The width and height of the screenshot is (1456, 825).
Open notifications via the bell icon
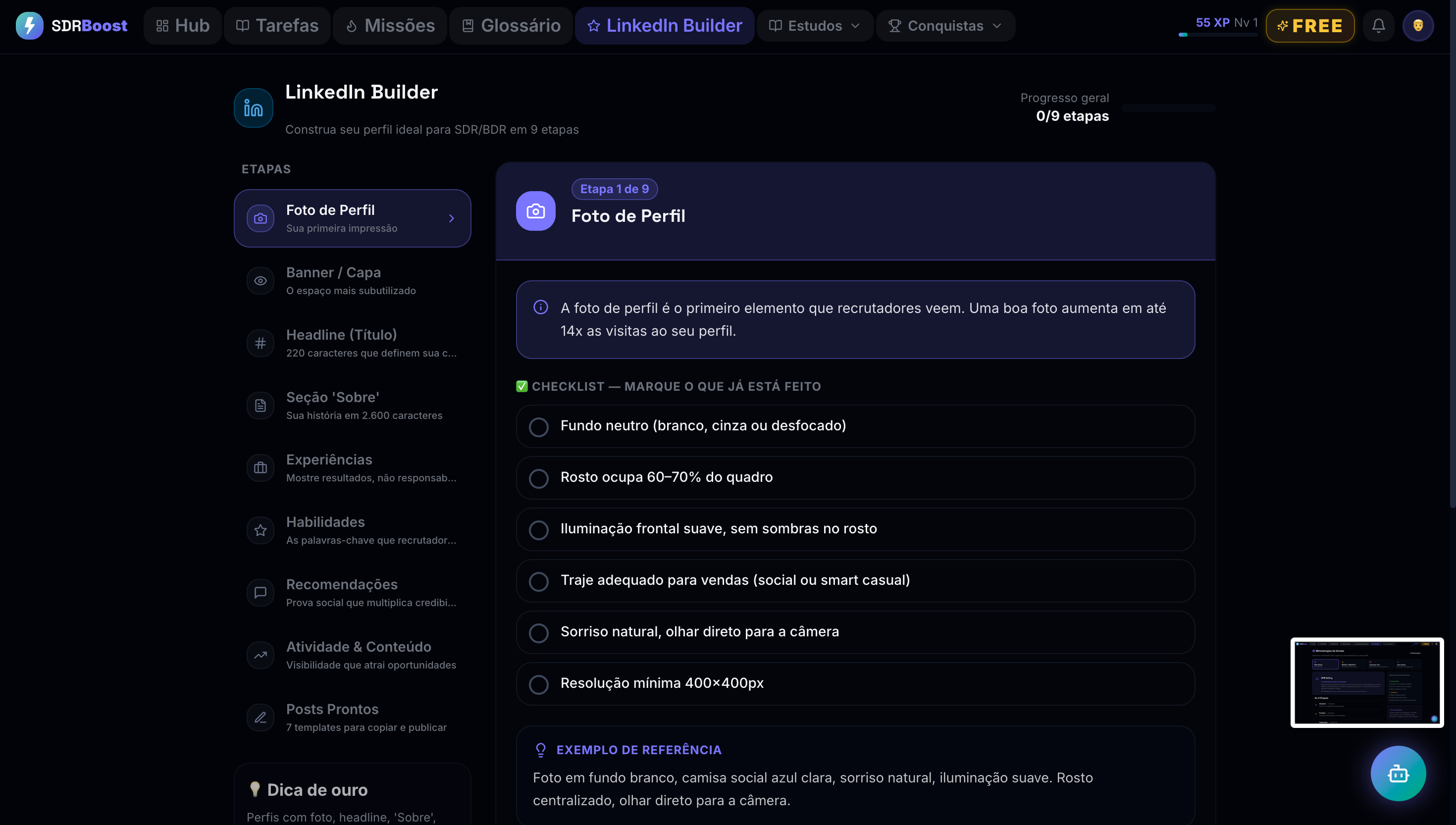1378,25
